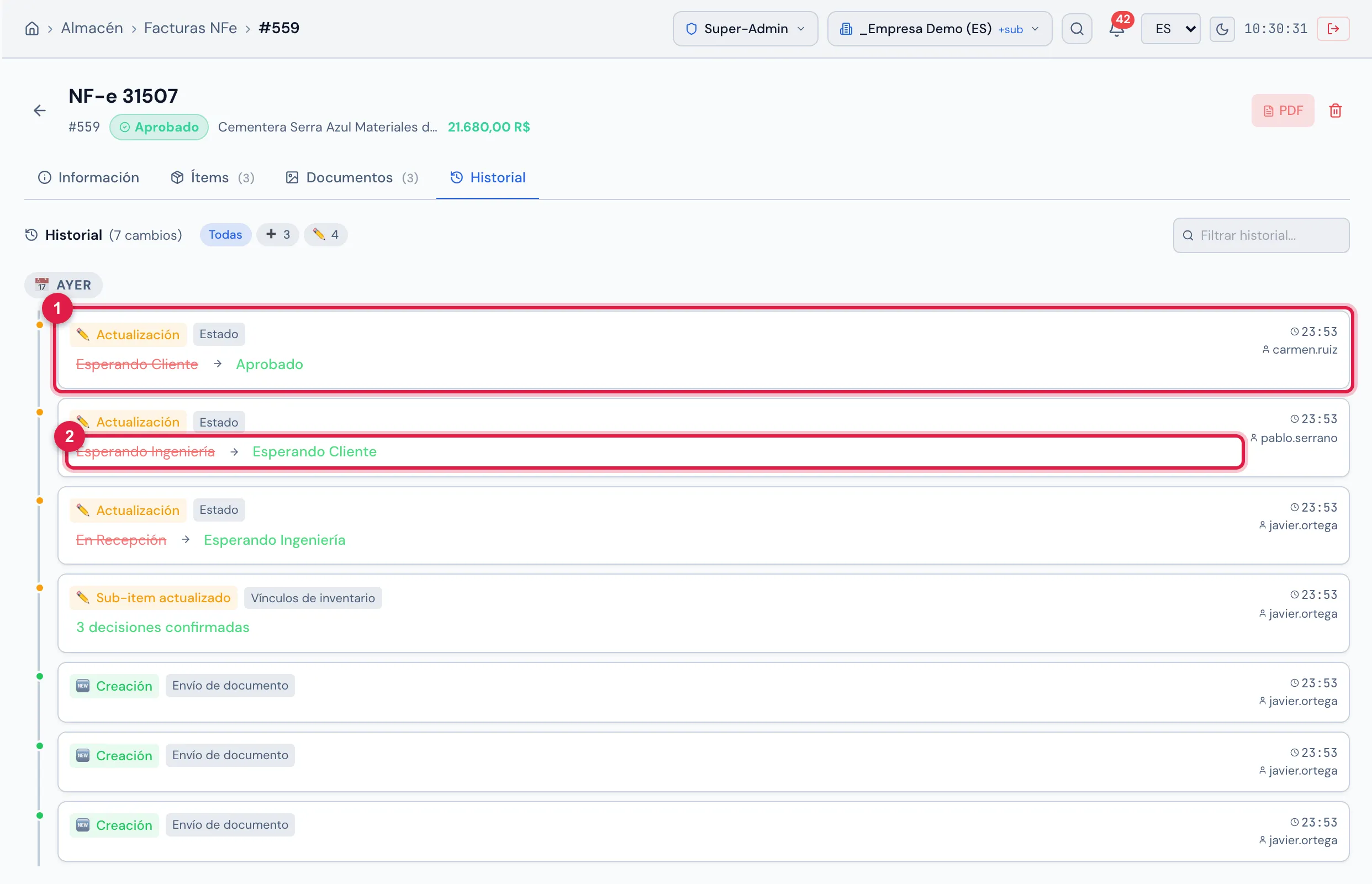Go back with the left arrow
The height and width of the screenshot is (884, 1372).
(40, 110)
